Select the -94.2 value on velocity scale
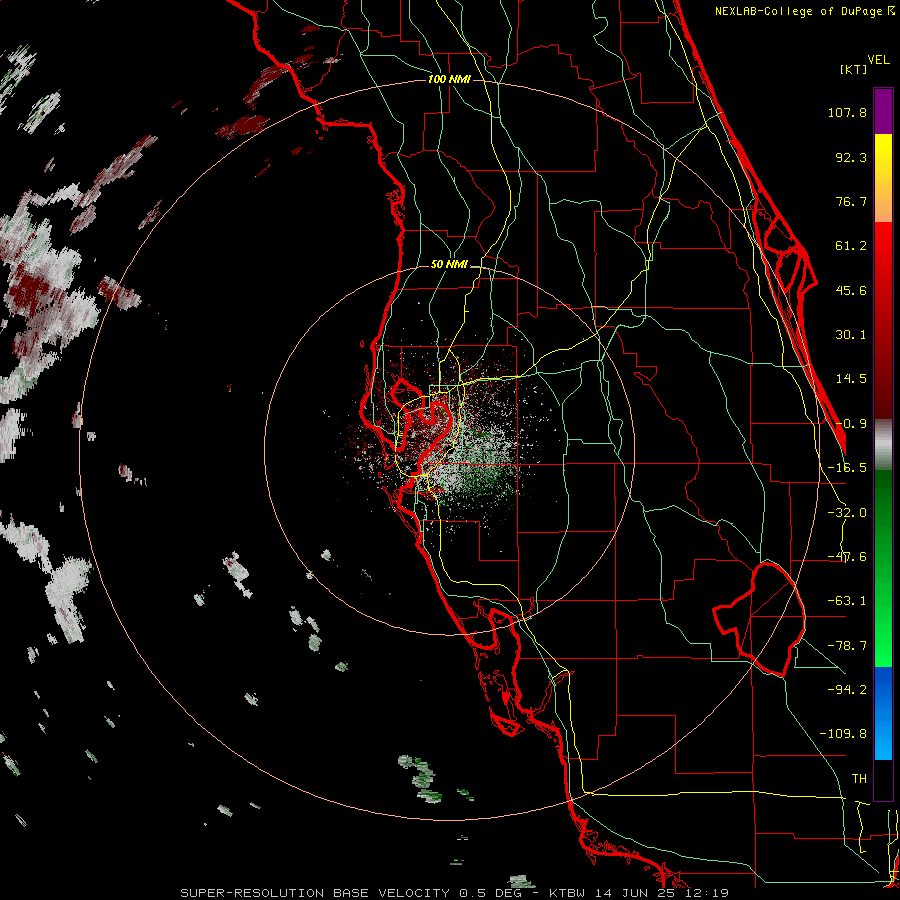The image size is (900, 900). point(847,689)
